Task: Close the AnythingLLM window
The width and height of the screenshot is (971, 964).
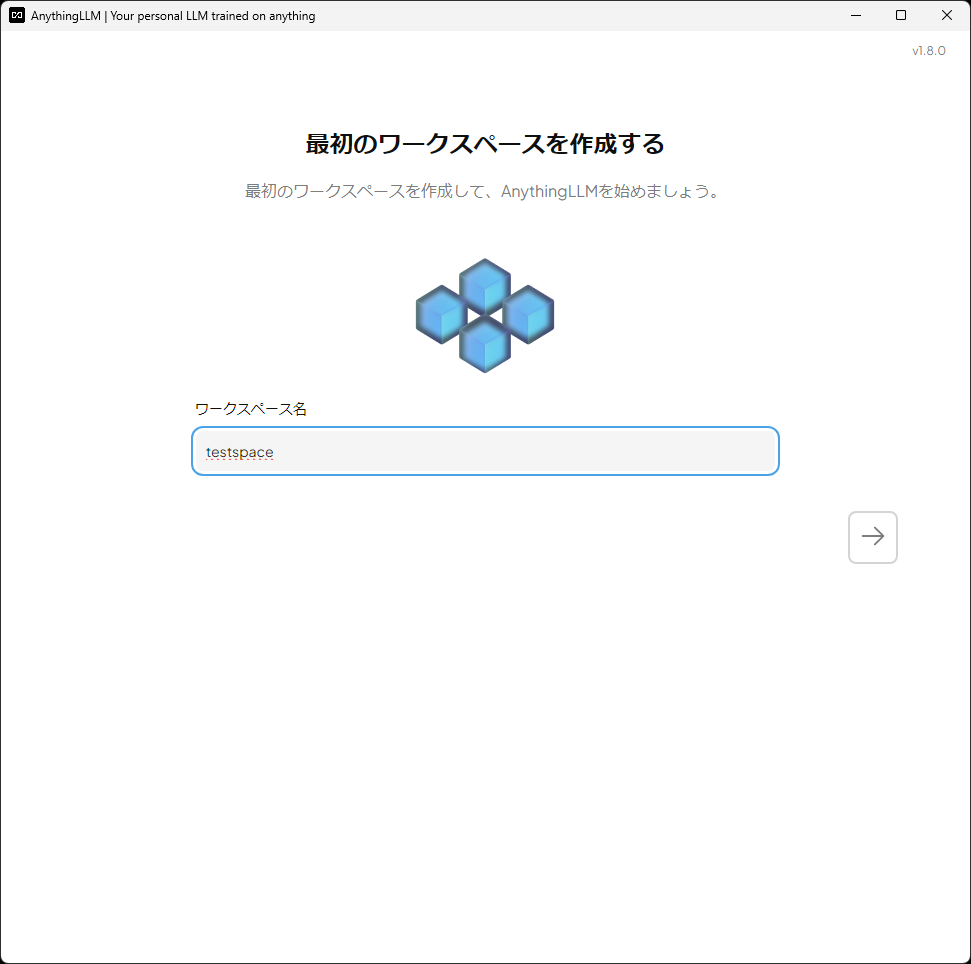Action: click(x=947, y=15)
